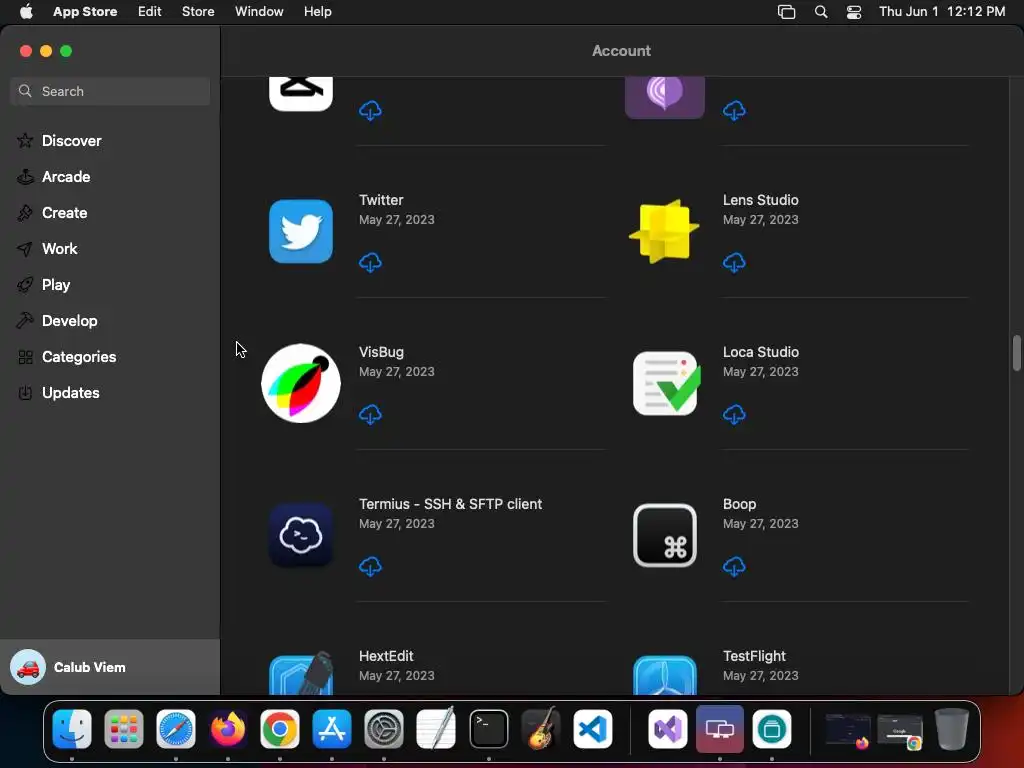Open System Settings from the Dock
This screenshot has width=1024, height=768.
[383, 729]
